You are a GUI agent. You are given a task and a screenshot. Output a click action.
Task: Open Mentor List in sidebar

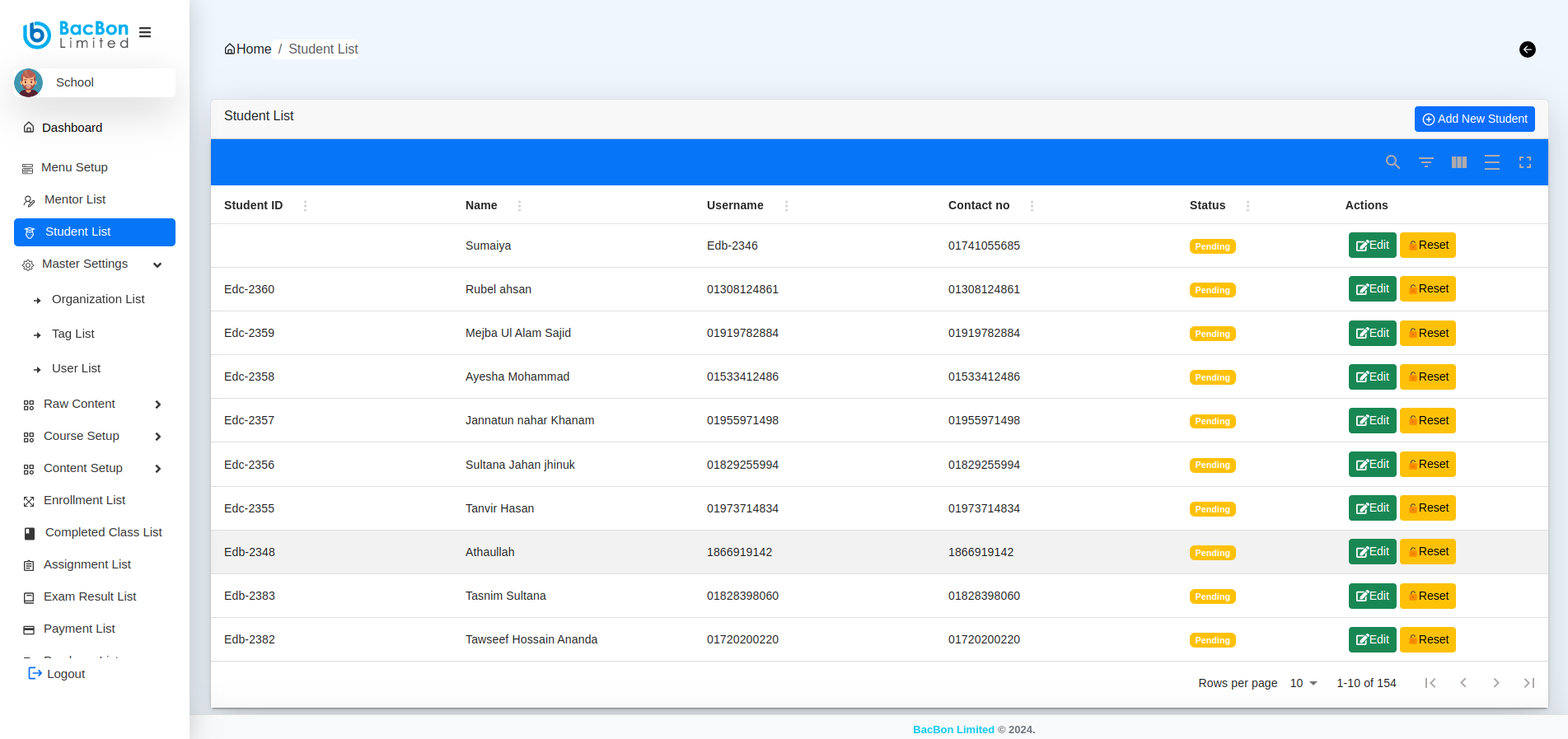pyautogui.click(x=75, y=199)
